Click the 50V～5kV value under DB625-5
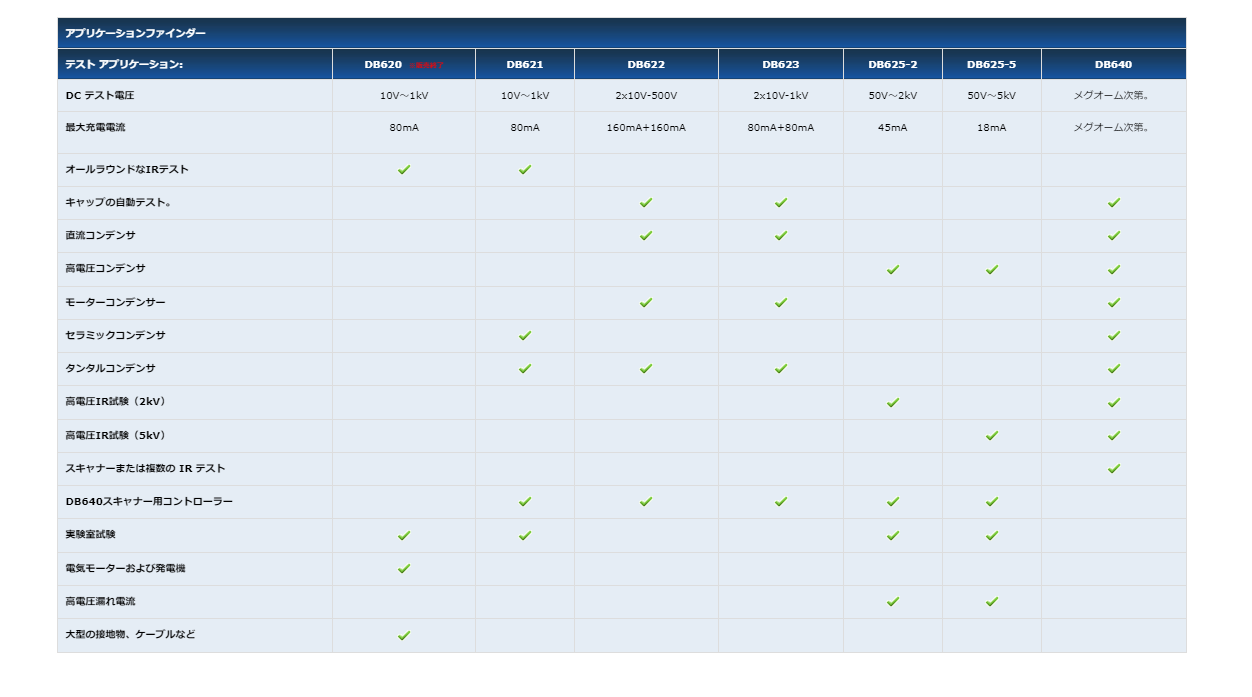The height and width of the screenshot is (697, 1252). [992, 96]
